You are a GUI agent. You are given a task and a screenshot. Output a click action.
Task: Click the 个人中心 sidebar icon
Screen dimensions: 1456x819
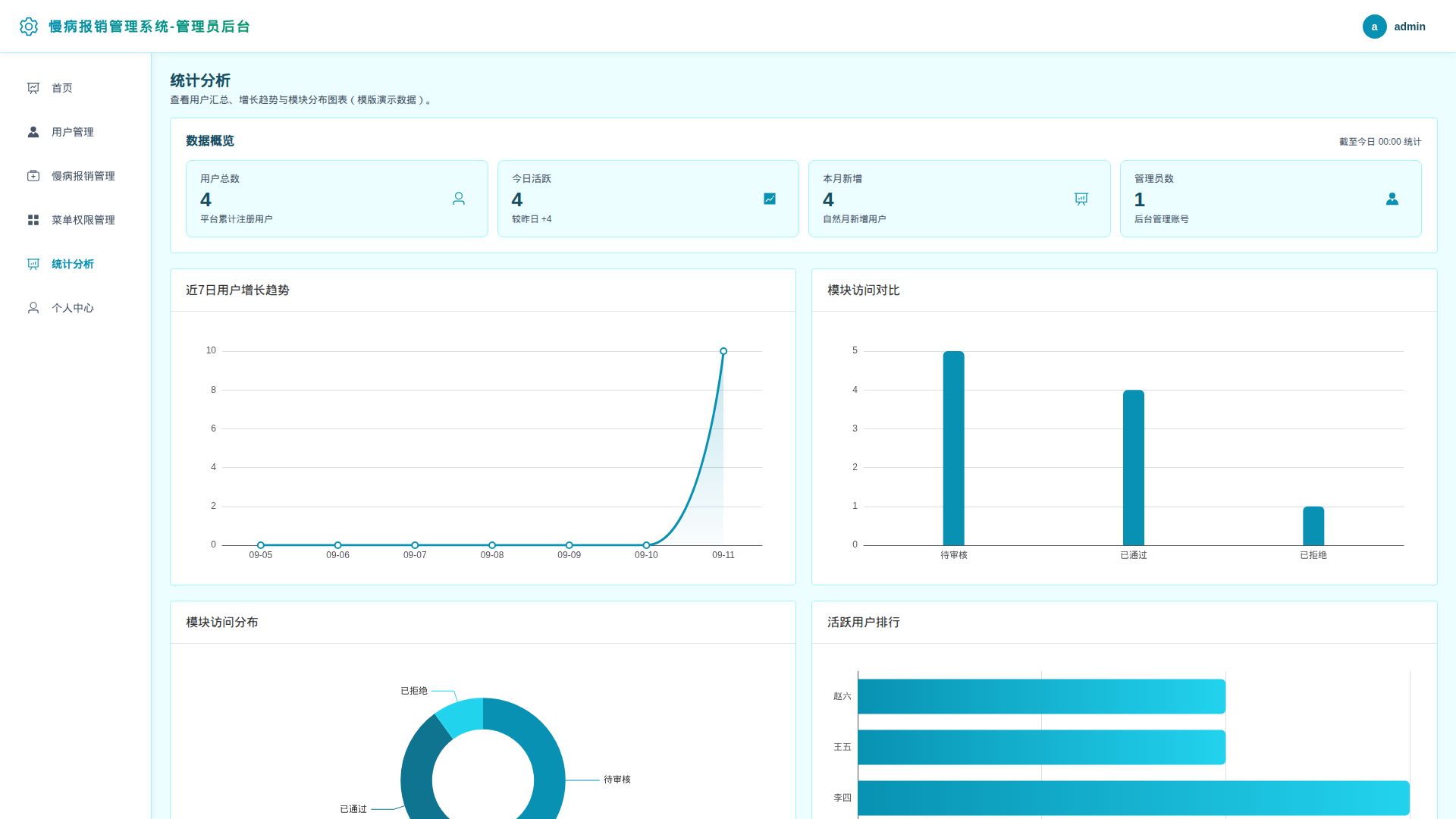(x=33, y=308)
